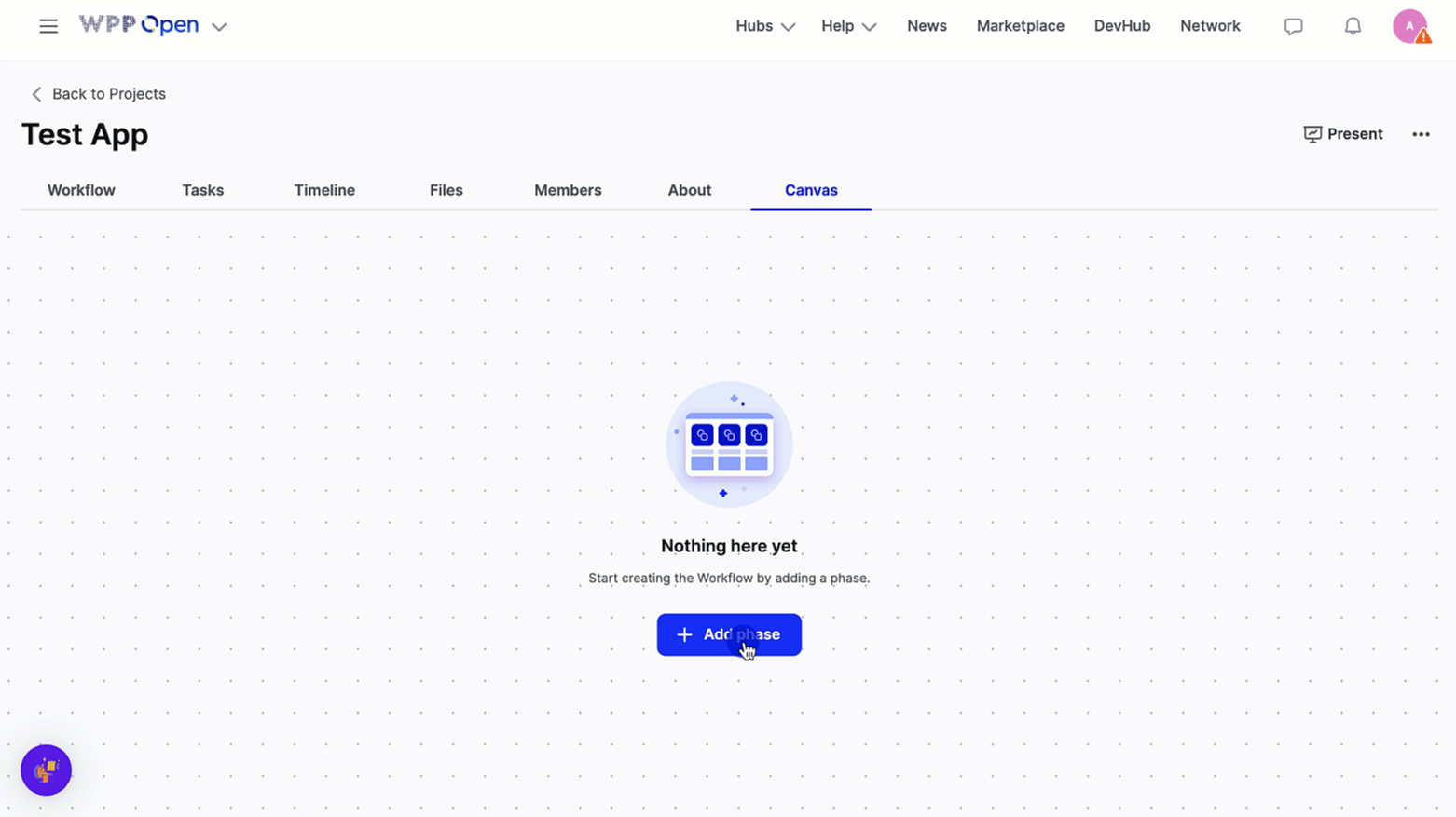Open the chat messages icon
The width and height of the screenshot is (1456, 817).
1293,27
